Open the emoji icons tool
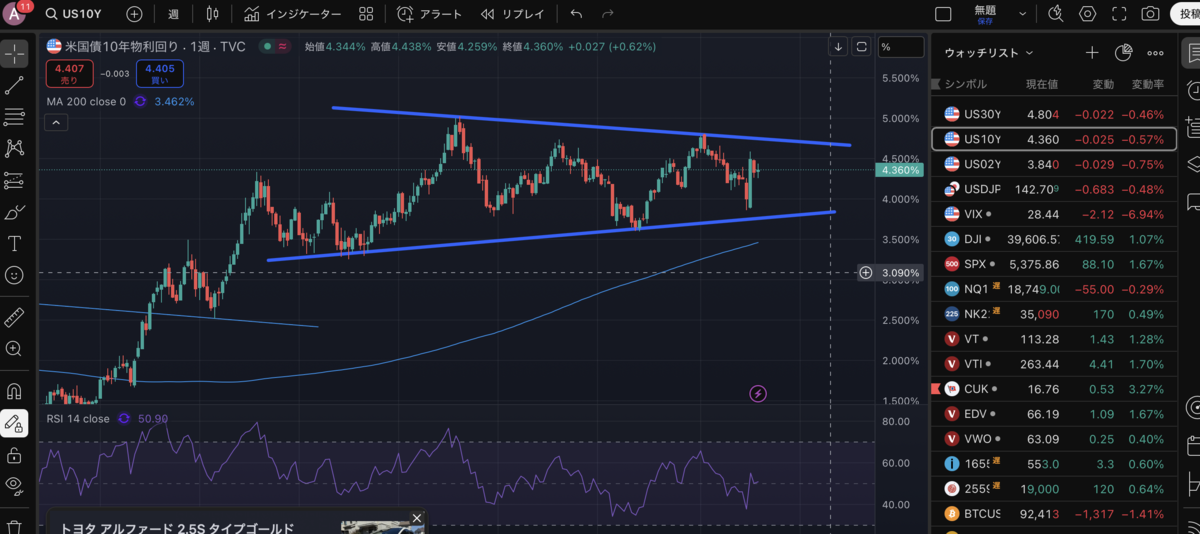The height and width of the screenshot is (534, 1200). click(x=14, y=274)
